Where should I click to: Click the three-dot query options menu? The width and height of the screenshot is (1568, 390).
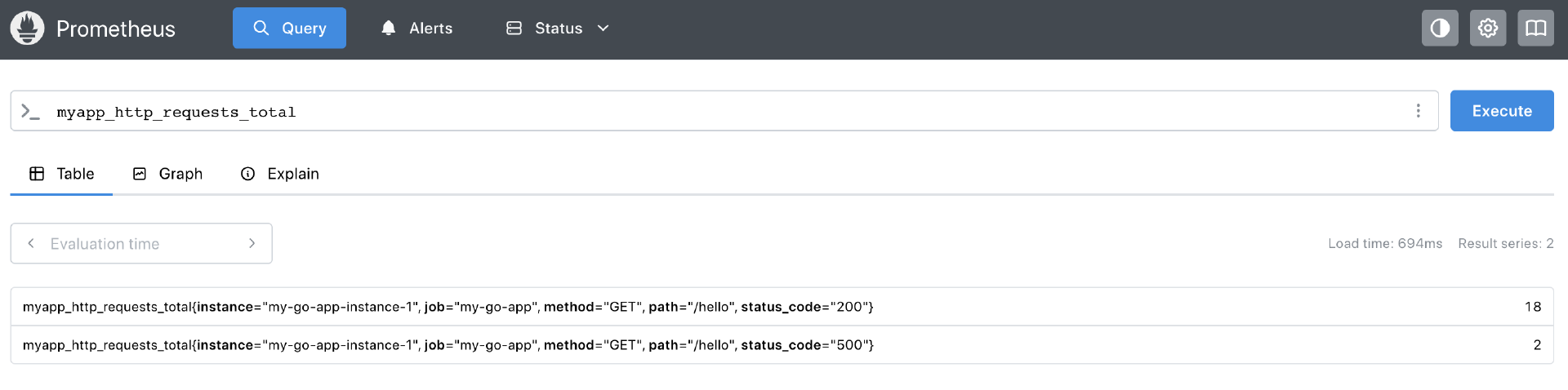tap(1418, 111)
